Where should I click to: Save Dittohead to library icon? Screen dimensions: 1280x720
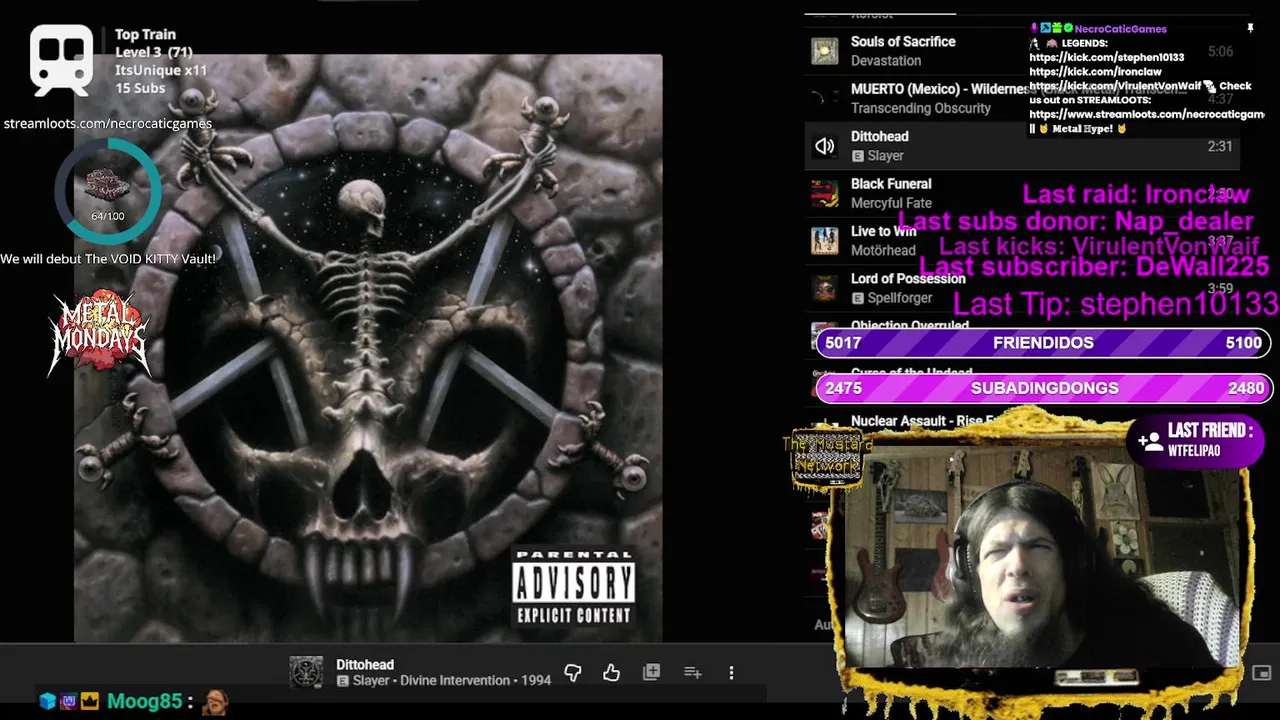651,672
